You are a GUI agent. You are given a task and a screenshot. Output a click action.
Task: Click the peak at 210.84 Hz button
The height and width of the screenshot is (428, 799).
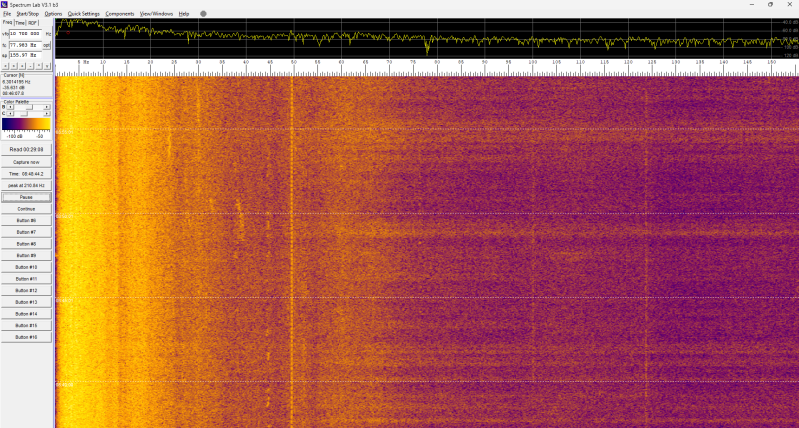(26, 185)
